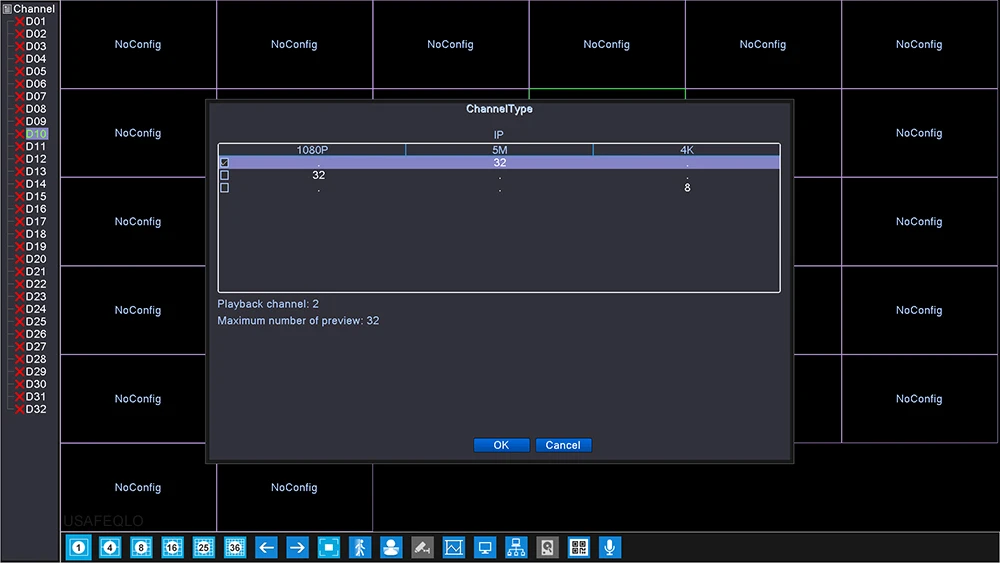Click 'Maximum number of preview: 32' text
This screenshot has width=1000, height=563.
298,321
